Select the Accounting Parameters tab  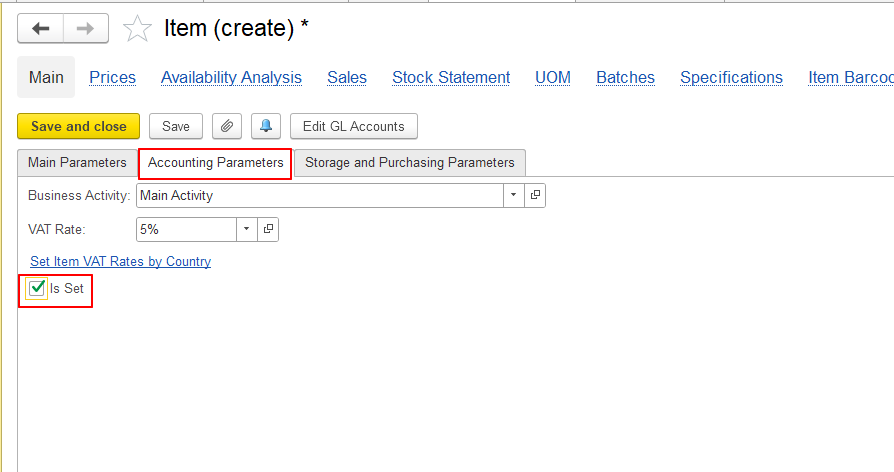pos(216,163)
